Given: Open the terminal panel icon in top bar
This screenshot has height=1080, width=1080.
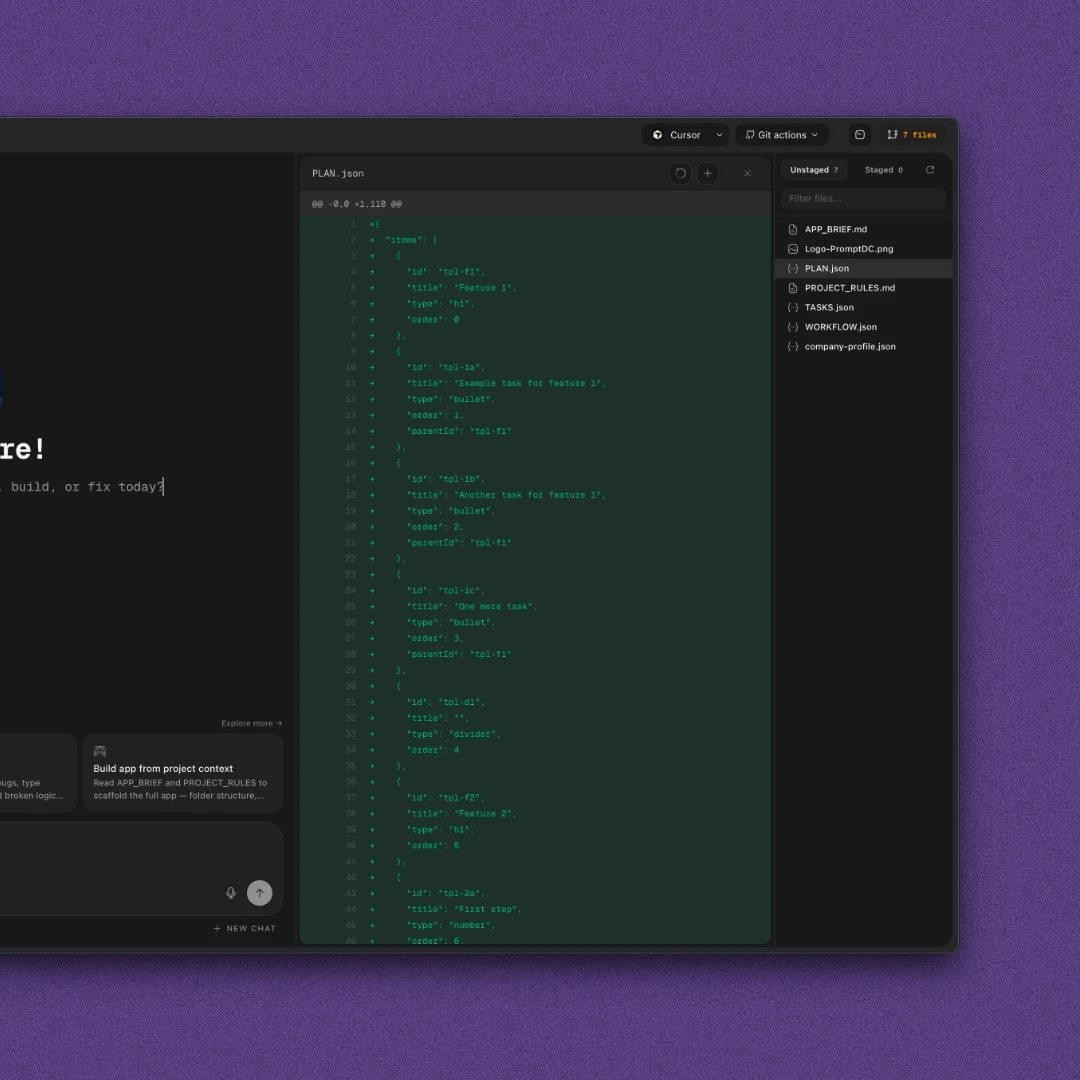Looking at the screenshot, I should coord(859,135).
